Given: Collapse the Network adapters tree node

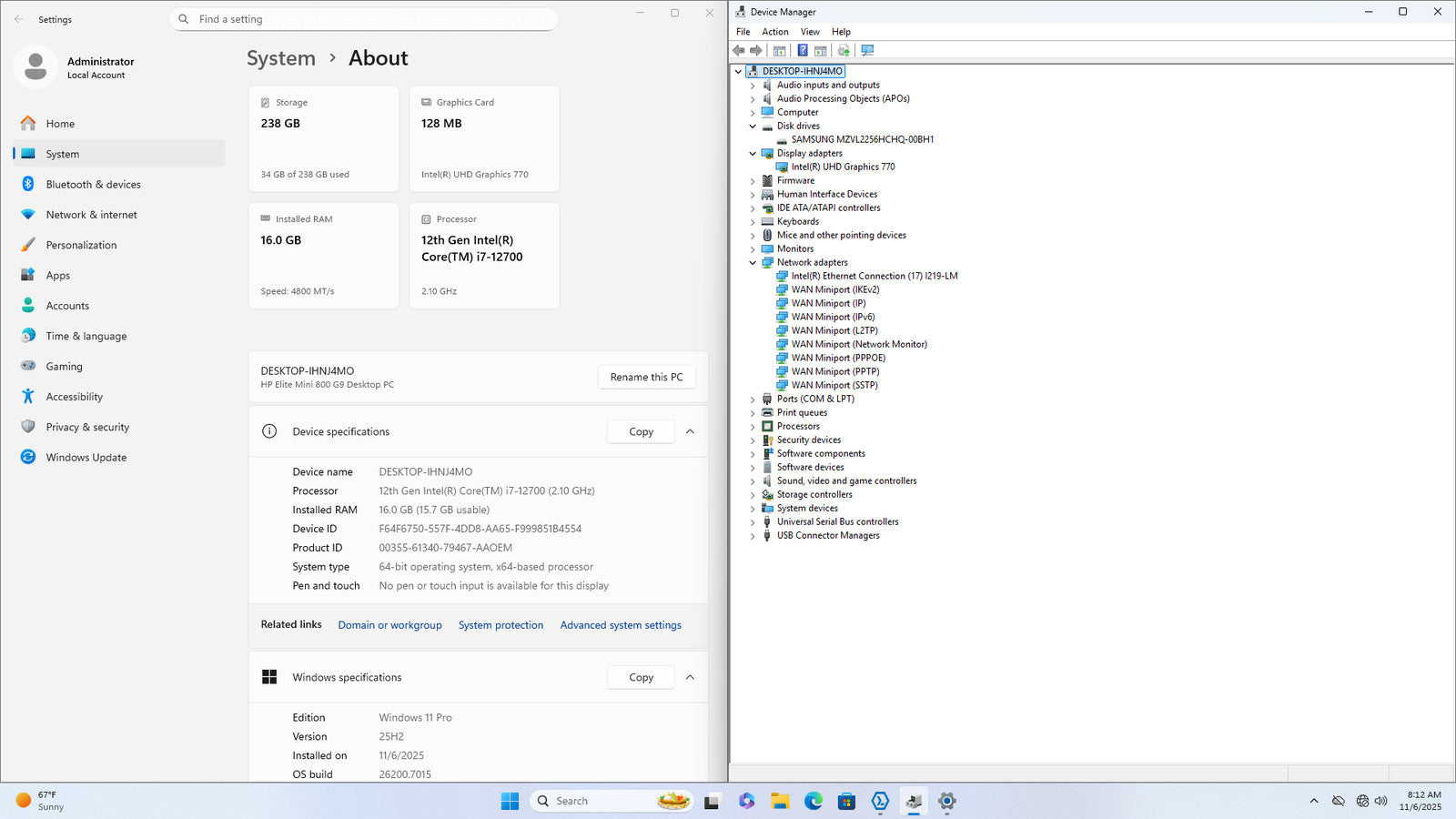Looking at the screenshot, I should (x=753, y=263).
